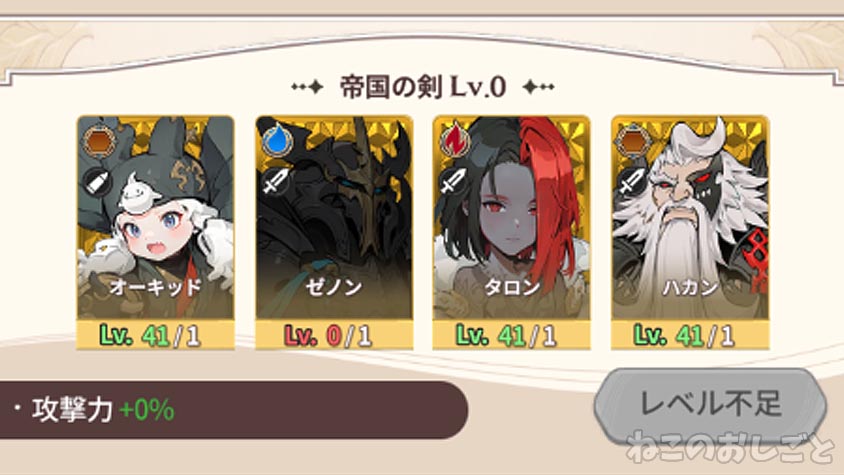
Task: Click the レベル不足 button
Action: [x=711, y=405]
